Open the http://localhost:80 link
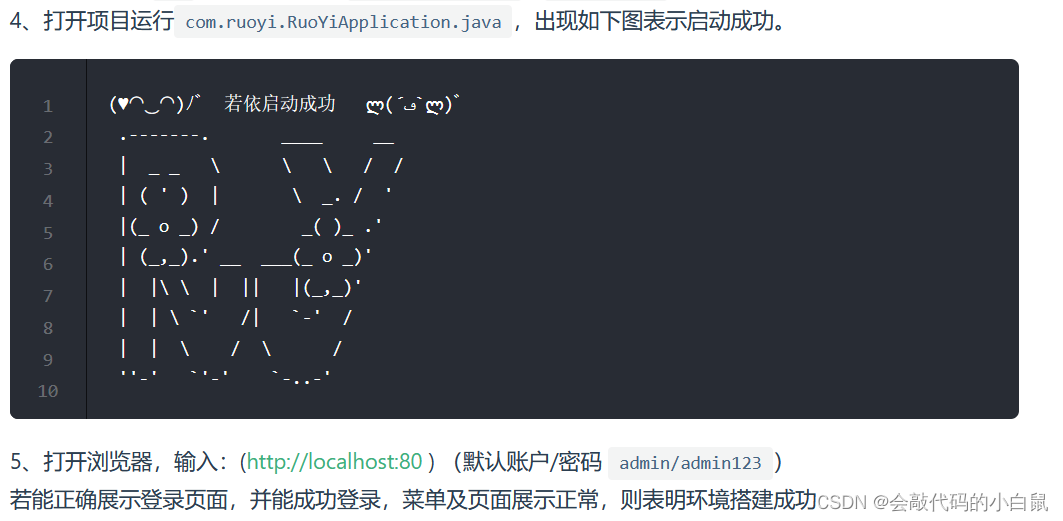Image resolution: width=1063 pixels, height=521 pixels. 335,462
